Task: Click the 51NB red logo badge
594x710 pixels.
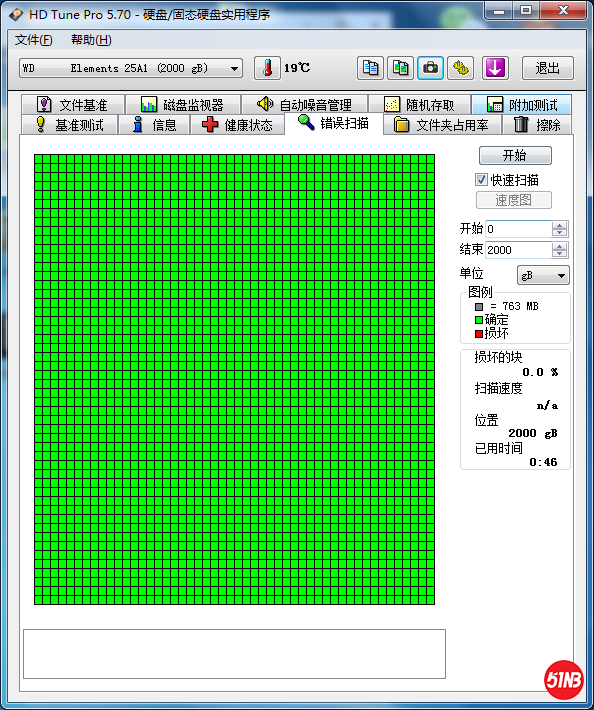Action: 564,680
